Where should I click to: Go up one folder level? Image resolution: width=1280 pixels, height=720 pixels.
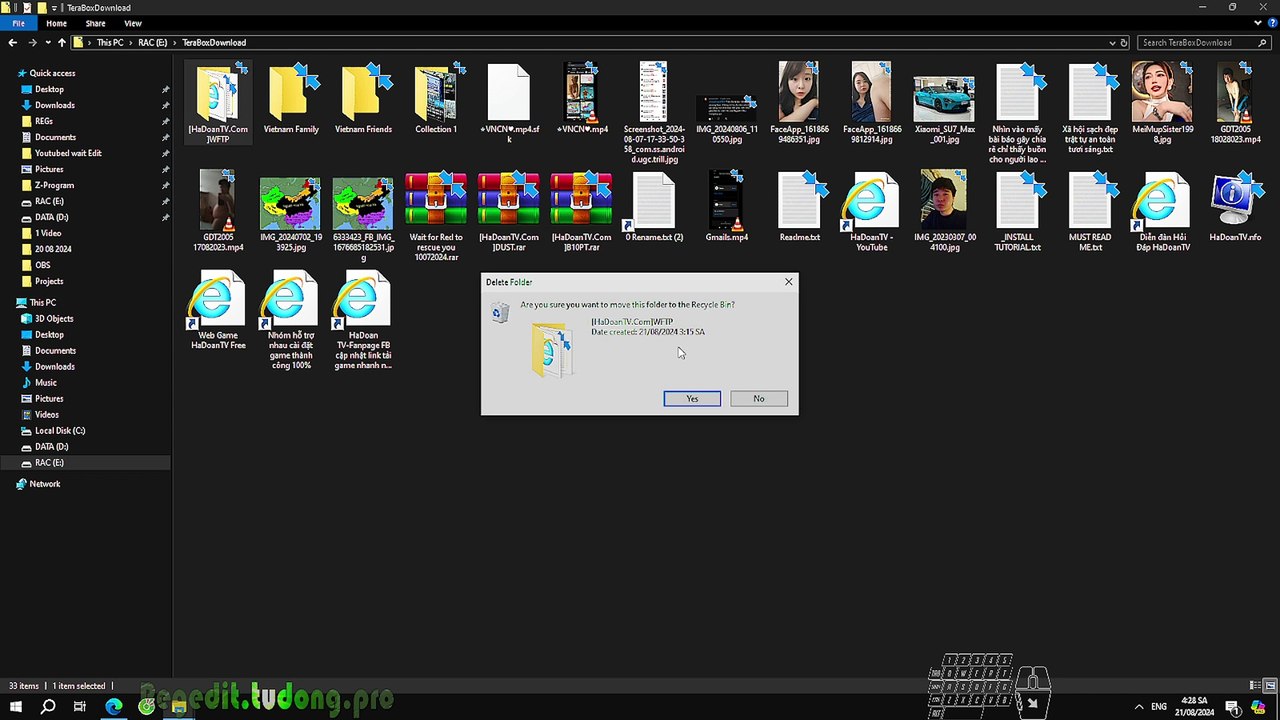[x=62, y=43]
